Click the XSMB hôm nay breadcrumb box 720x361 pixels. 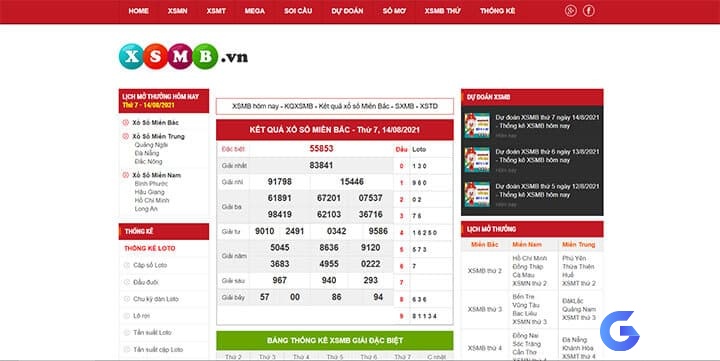coord(335,106)
